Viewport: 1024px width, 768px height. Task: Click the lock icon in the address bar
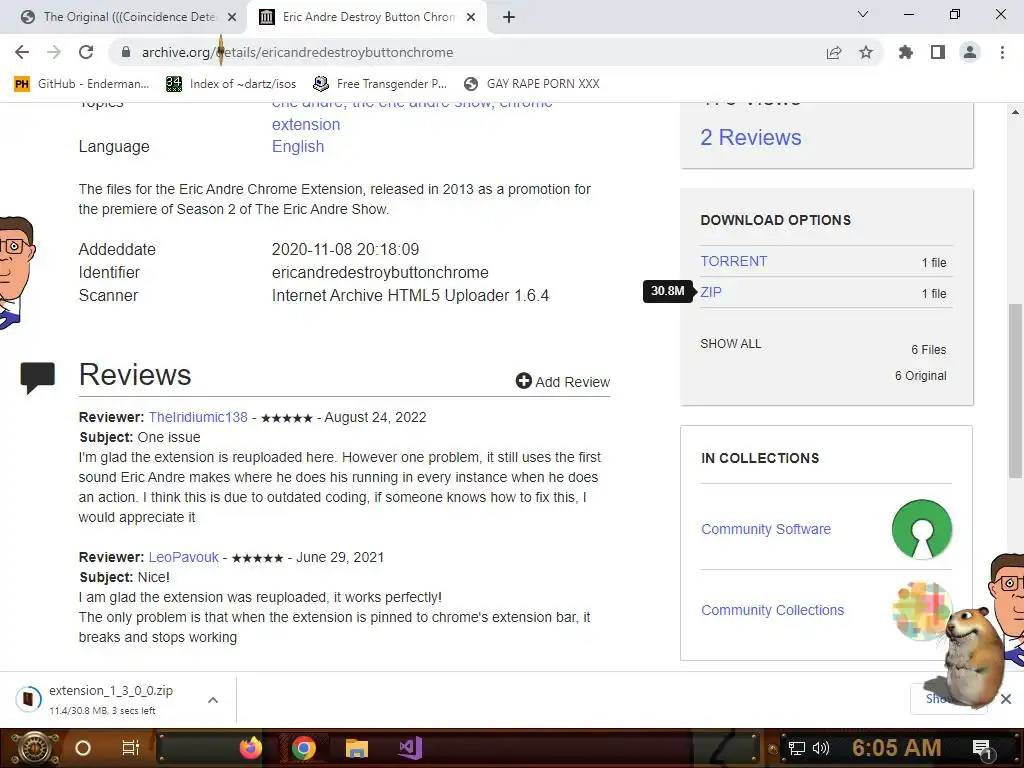pos(126,52)
